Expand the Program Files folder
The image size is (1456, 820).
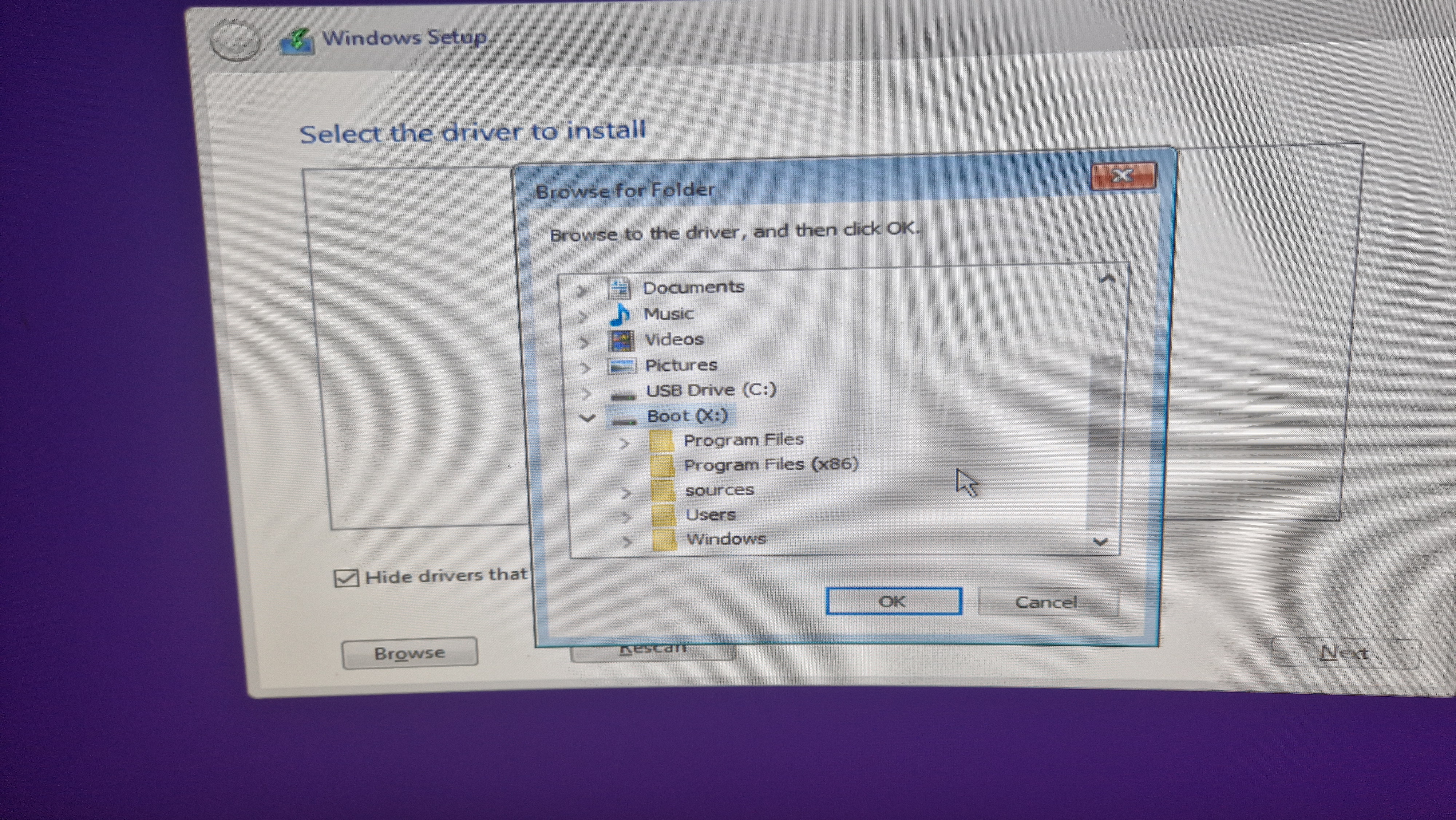coord(624,443)
